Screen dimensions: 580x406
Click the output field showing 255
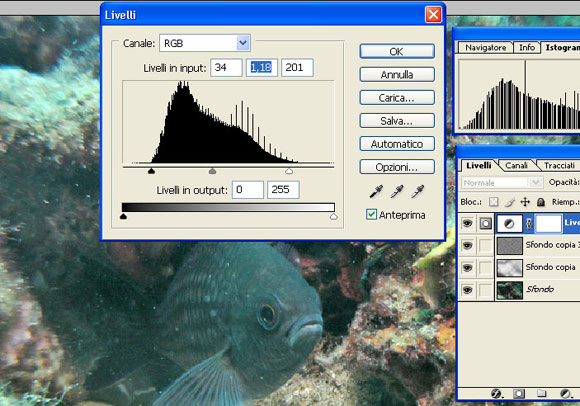tap(283, 190)
